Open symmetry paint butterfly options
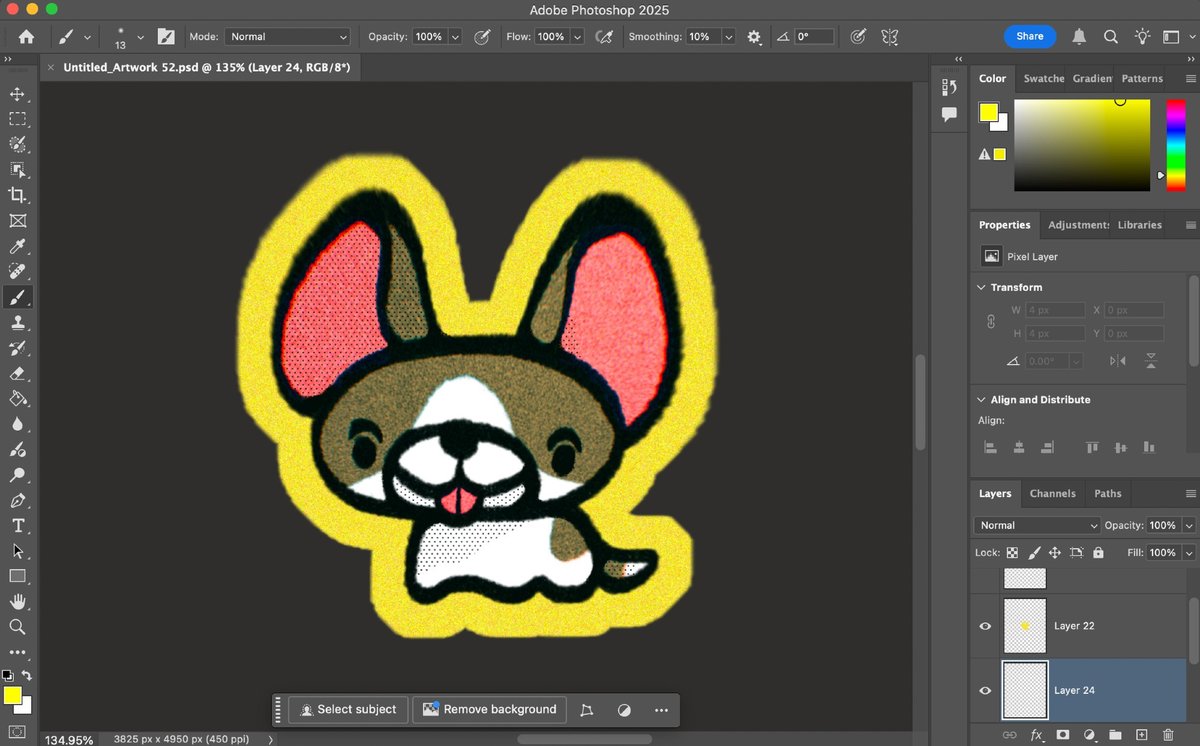The image size is (1200, 746). [x=889, y=36]
